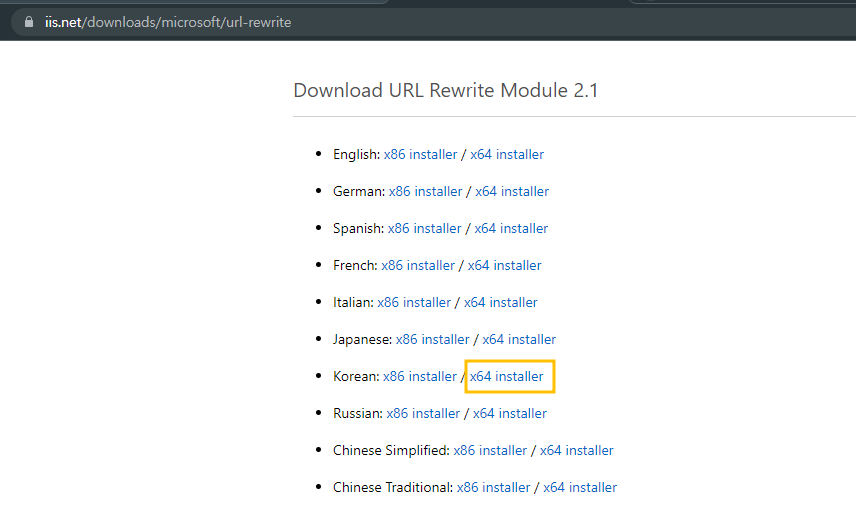Click the 'Chinese Traditional:' label text
Image resolution: width=856 pixels, height=515 pixels.
tap(393, 488)
